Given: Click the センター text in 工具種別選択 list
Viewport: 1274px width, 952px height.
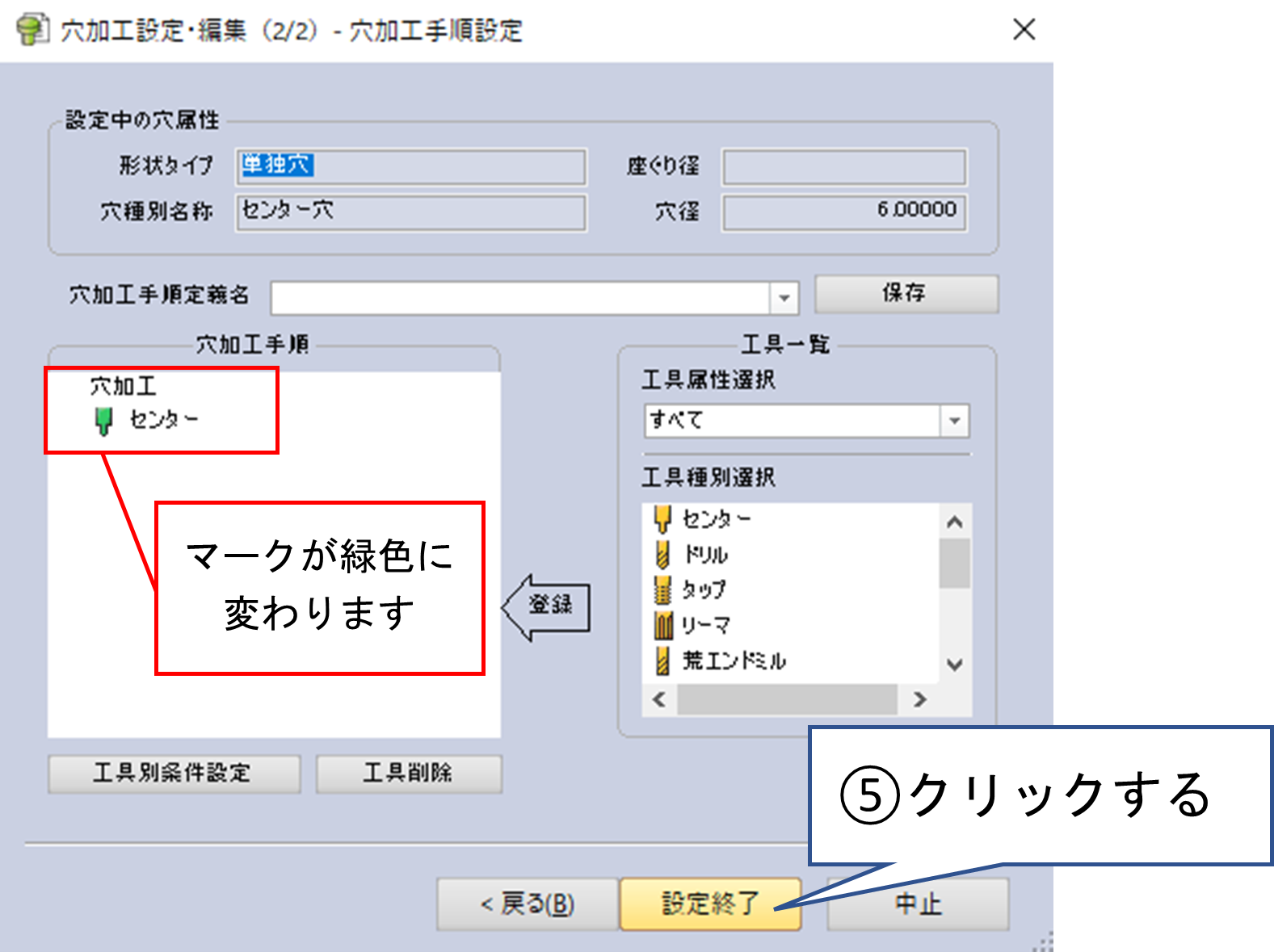Looking at the screenshot, I should pos(717,519).
